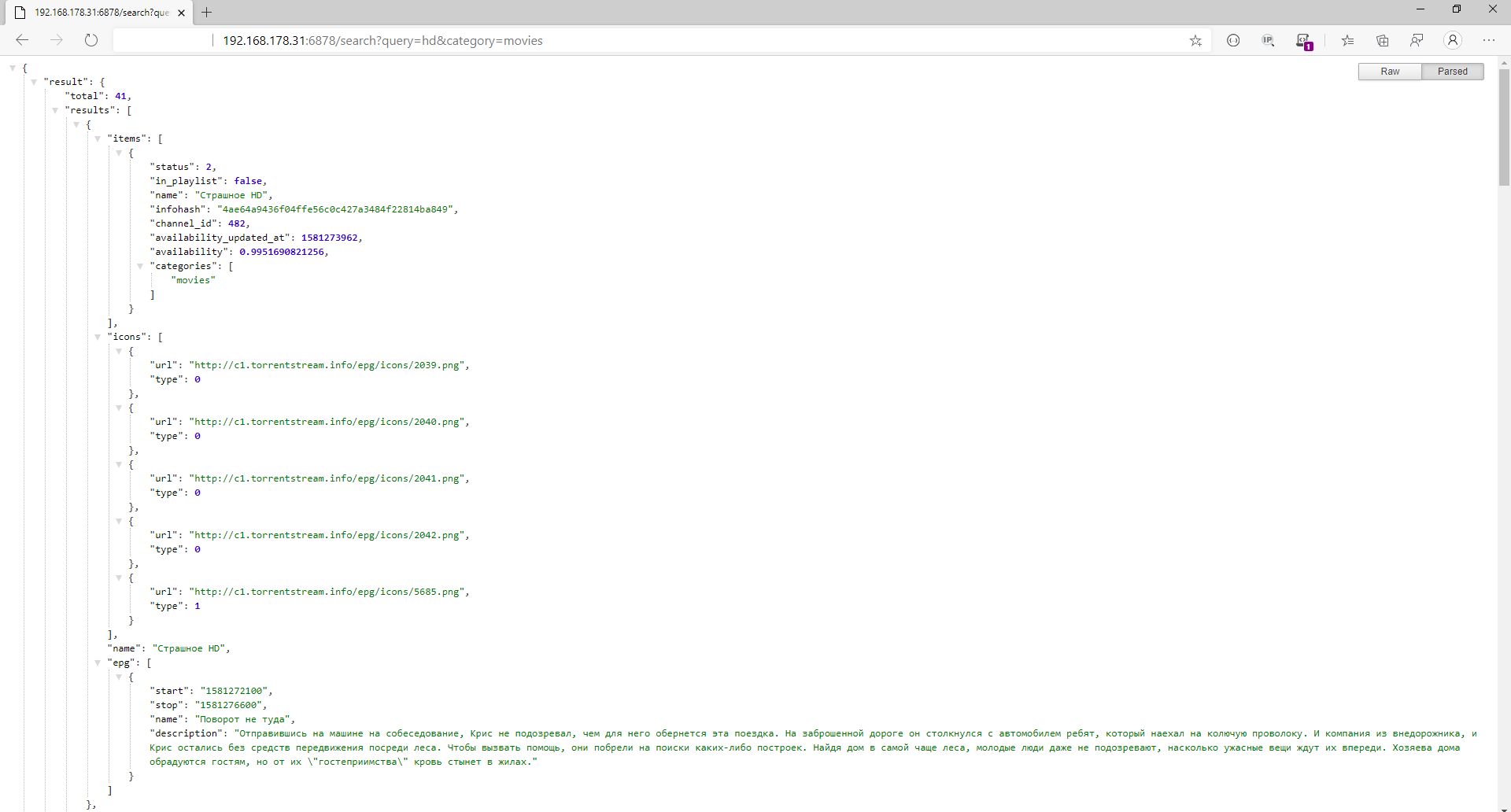Click the epg stop value "1581276600"

coord(229,706)
